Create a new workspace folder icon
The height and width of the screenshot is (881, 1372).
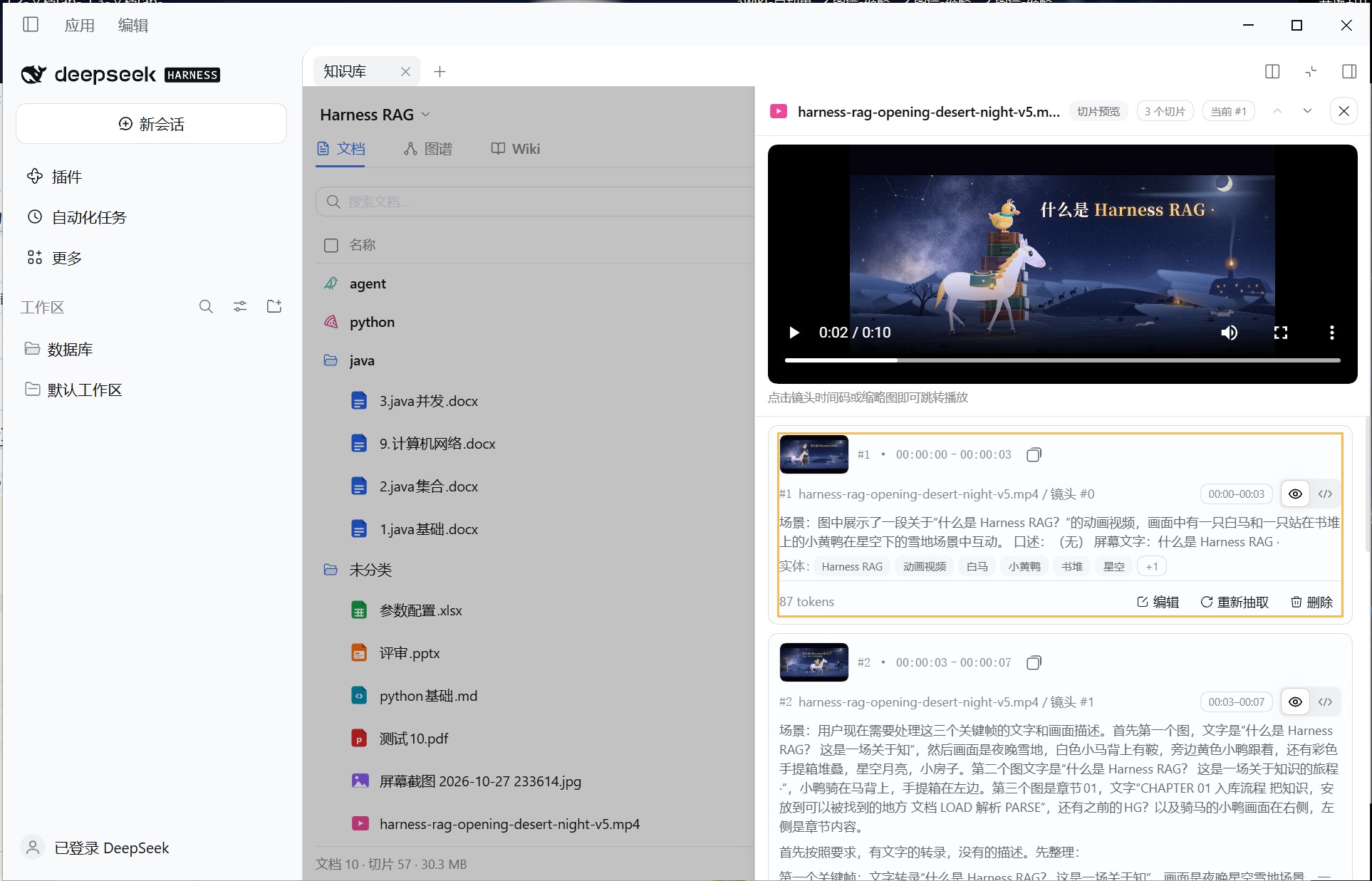[x=274, y=307]
